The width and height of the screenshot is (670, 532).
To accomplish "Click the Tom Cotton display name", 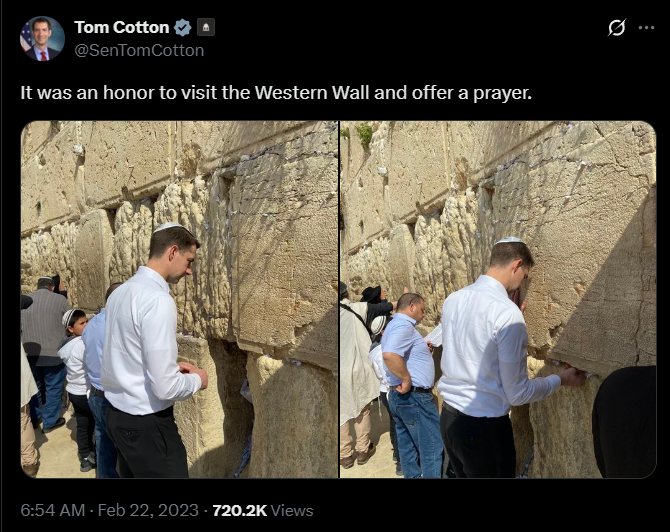I will point(122,27).
